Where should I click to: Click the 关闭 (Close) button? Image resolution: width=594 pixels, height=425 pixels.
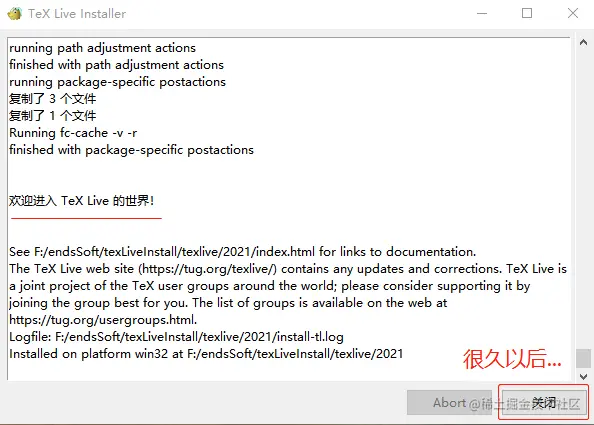click(544, 403)
